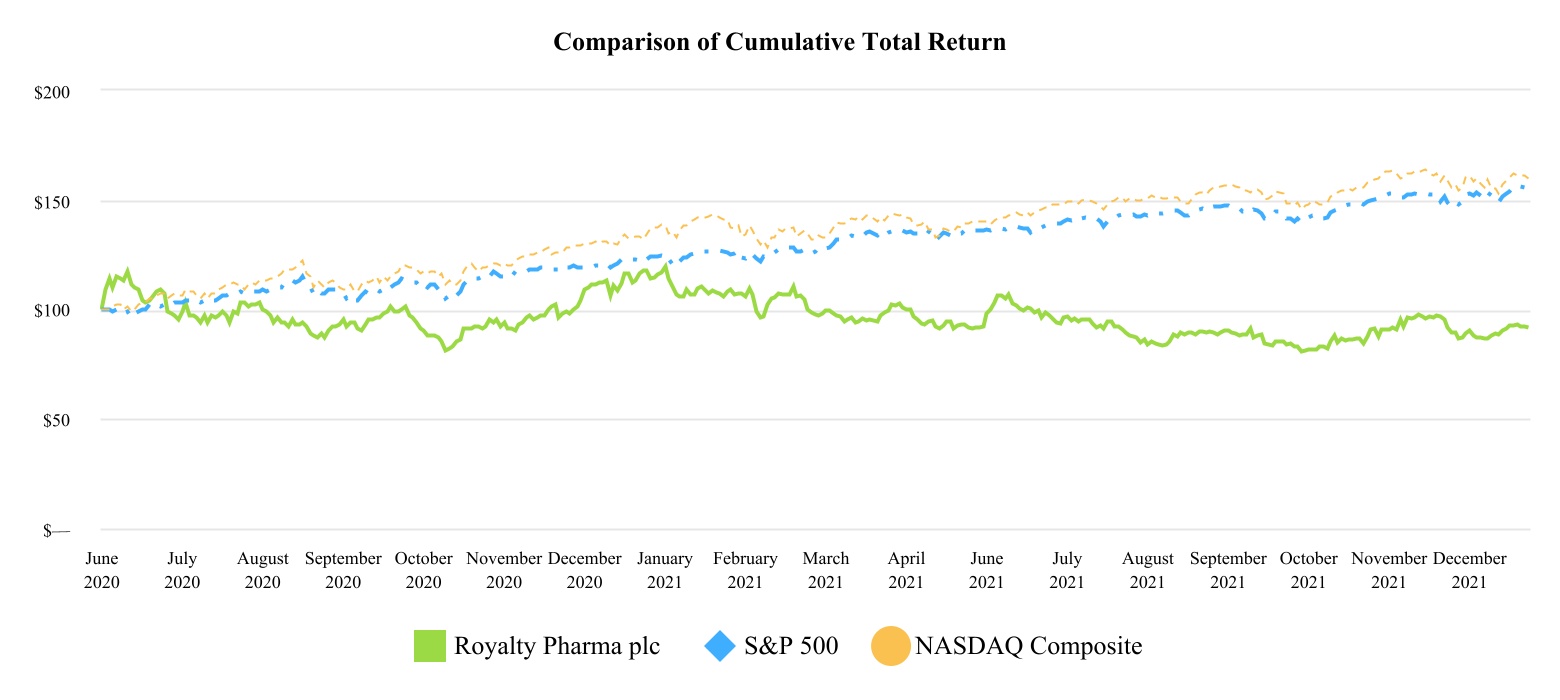Click the April 2021 x-axis label
Viewport: 1560px width, 700px height.
point(906,570)
